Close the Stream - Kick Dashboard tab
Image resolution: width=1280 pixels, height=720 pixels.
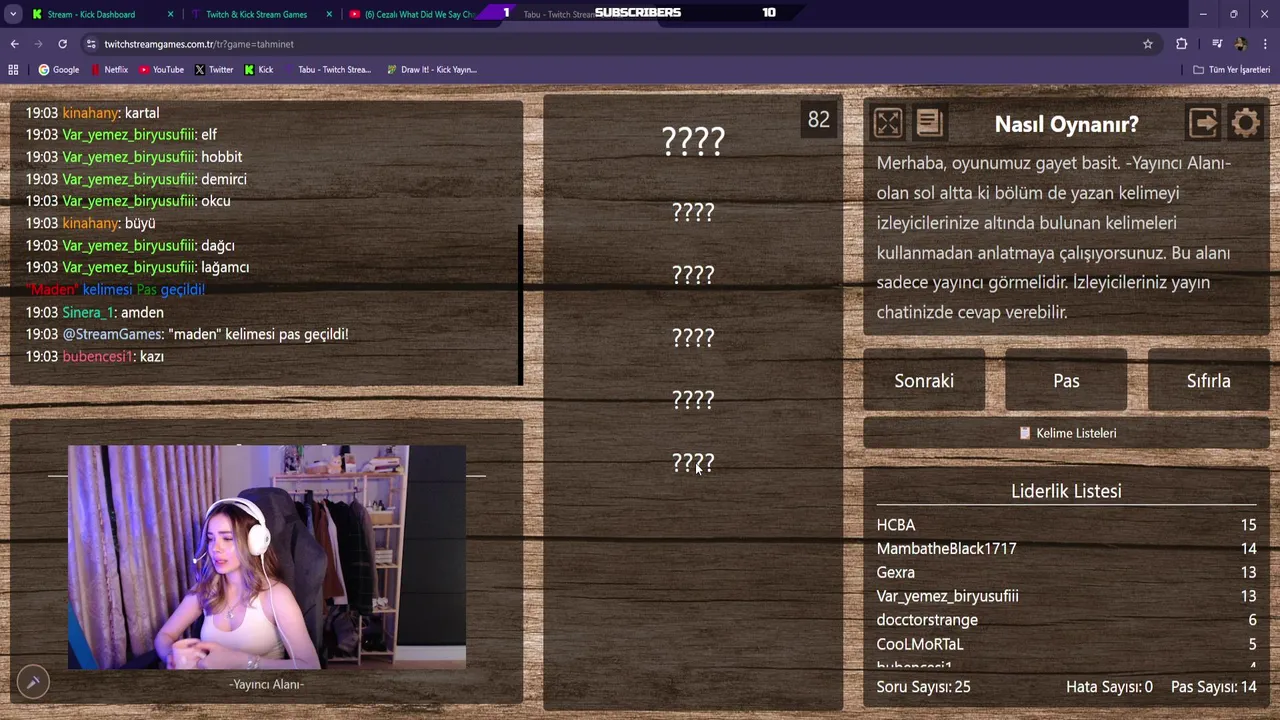click(x=170, y=14)
